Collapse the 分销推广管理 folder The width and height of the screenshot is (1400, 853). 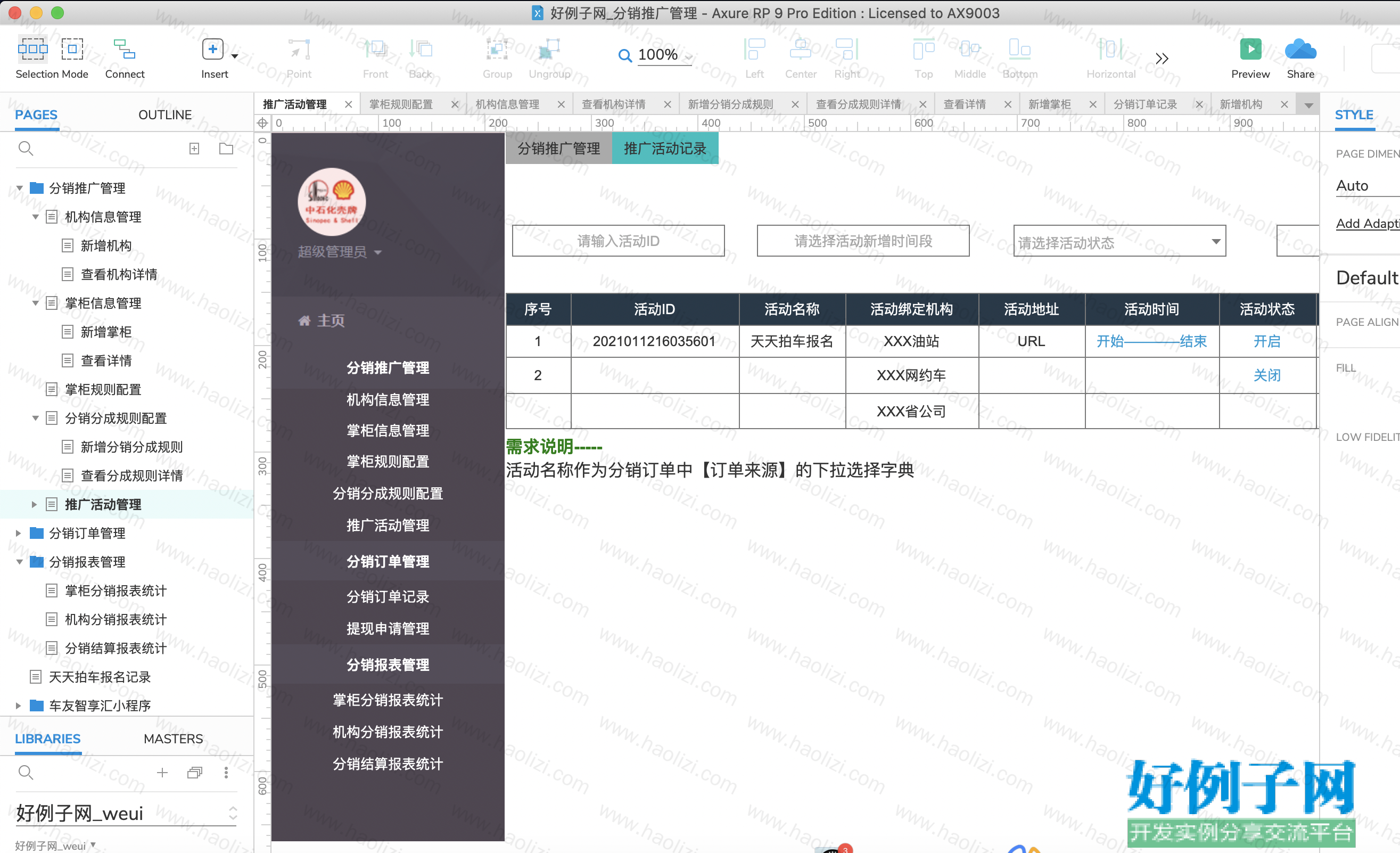(x=19, y=188)
